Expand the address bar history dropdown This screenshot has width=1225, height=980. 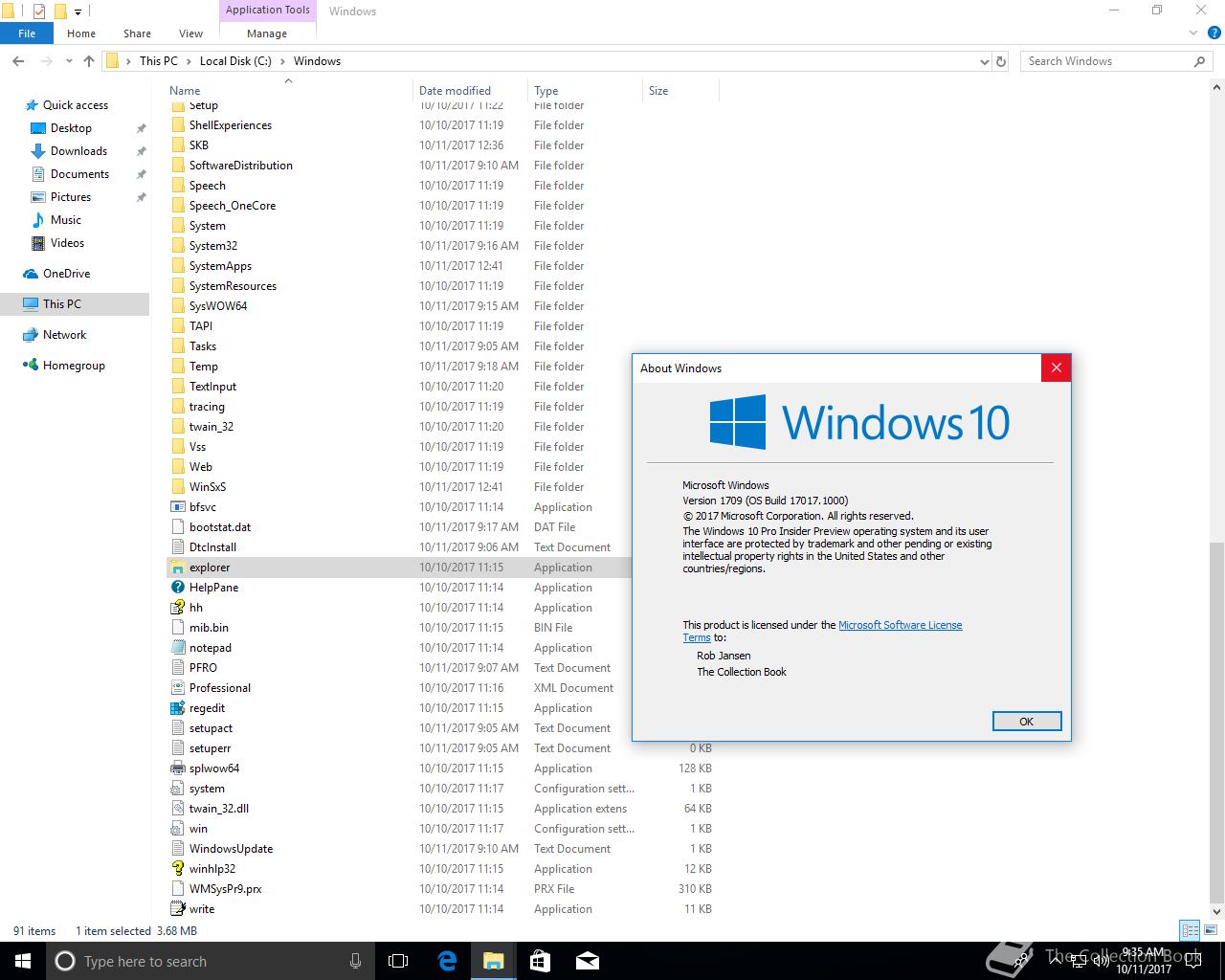pyautogui.click(x=985, y=61)
